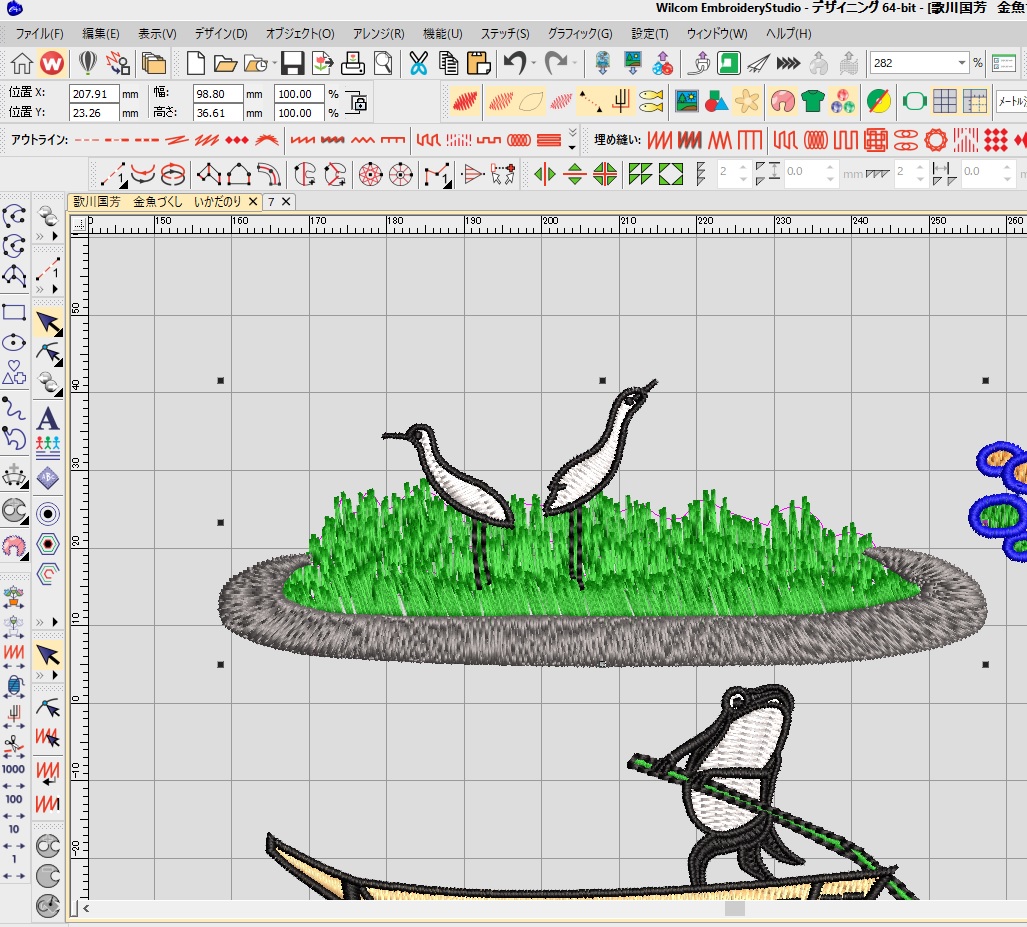Screen dimensions: 1027x927
Task: Toggle the rulers and guides icon
Action: point(975,101)
